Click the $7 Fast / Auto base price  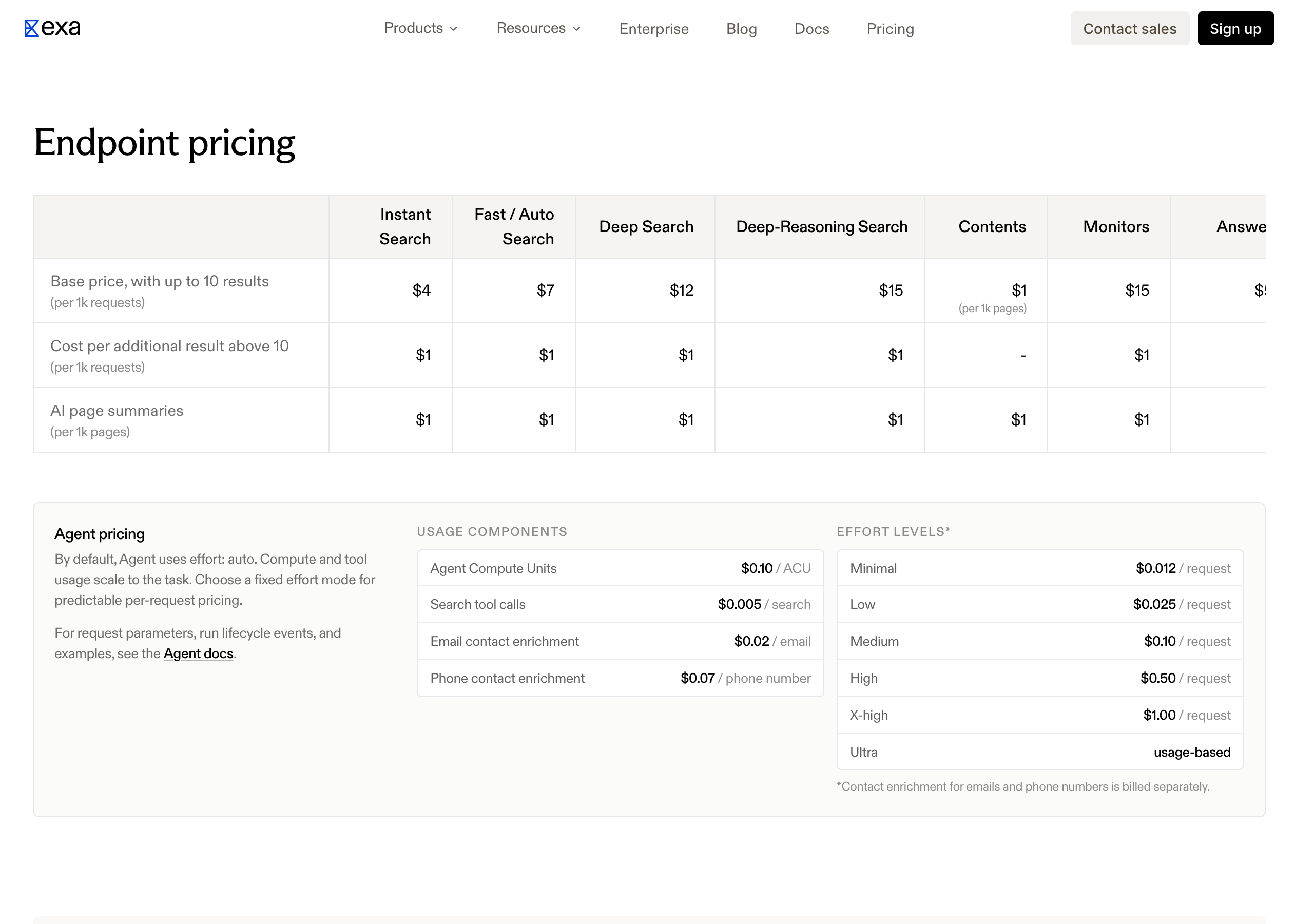(x=545, y=290)
